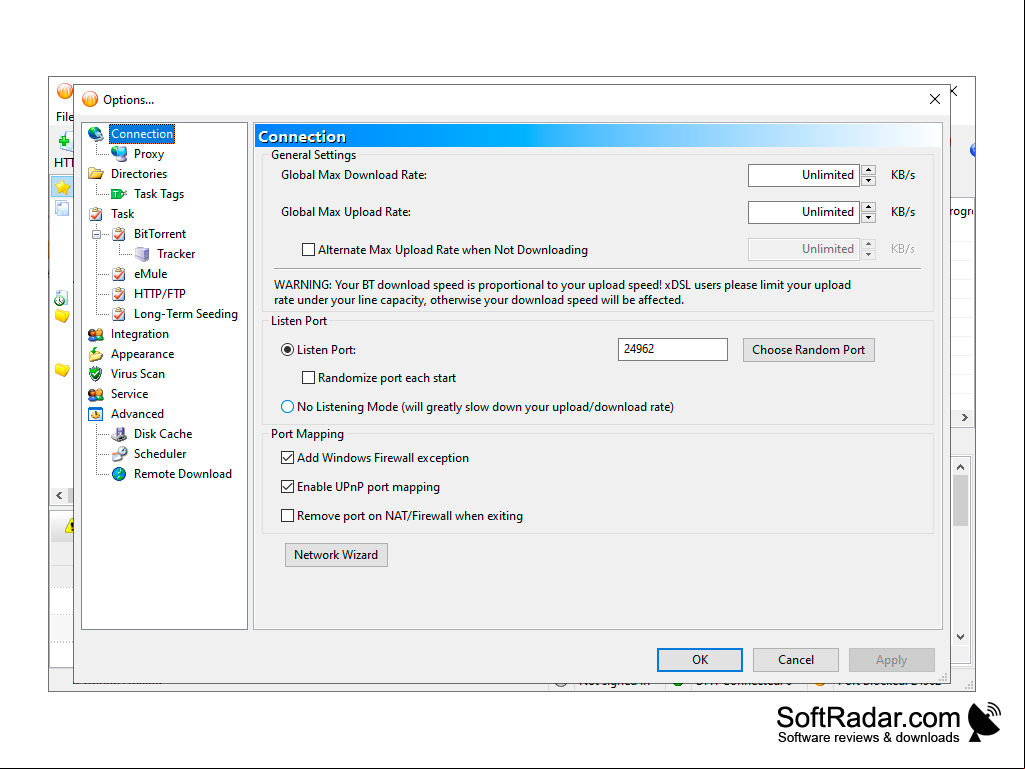
Task: Click the main window's left scroll arrow
Action: click(x=59, y=496)
